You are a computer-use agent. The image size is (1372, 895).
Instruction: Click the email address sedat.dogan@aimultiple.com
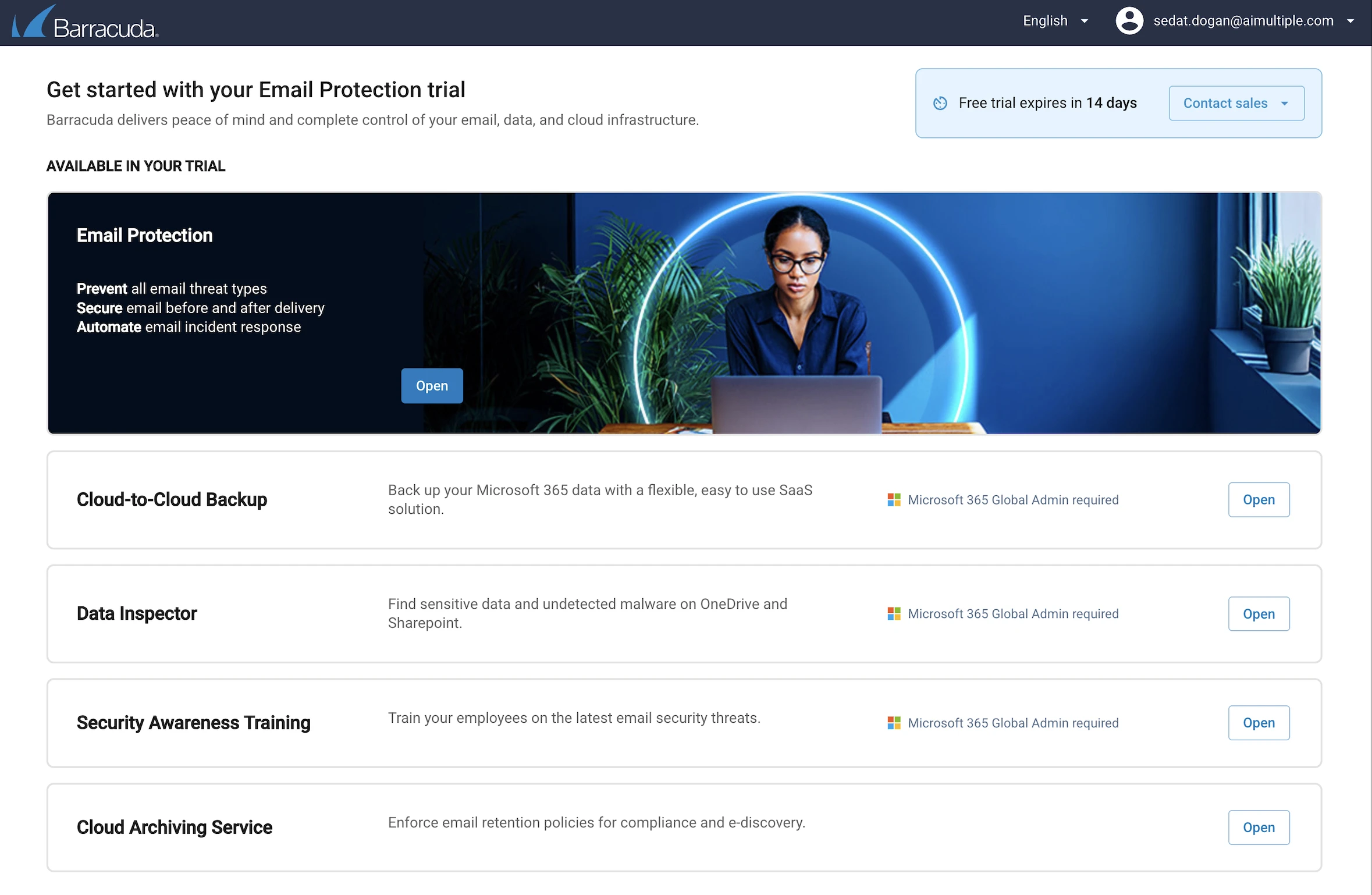tap(1243, 21)
